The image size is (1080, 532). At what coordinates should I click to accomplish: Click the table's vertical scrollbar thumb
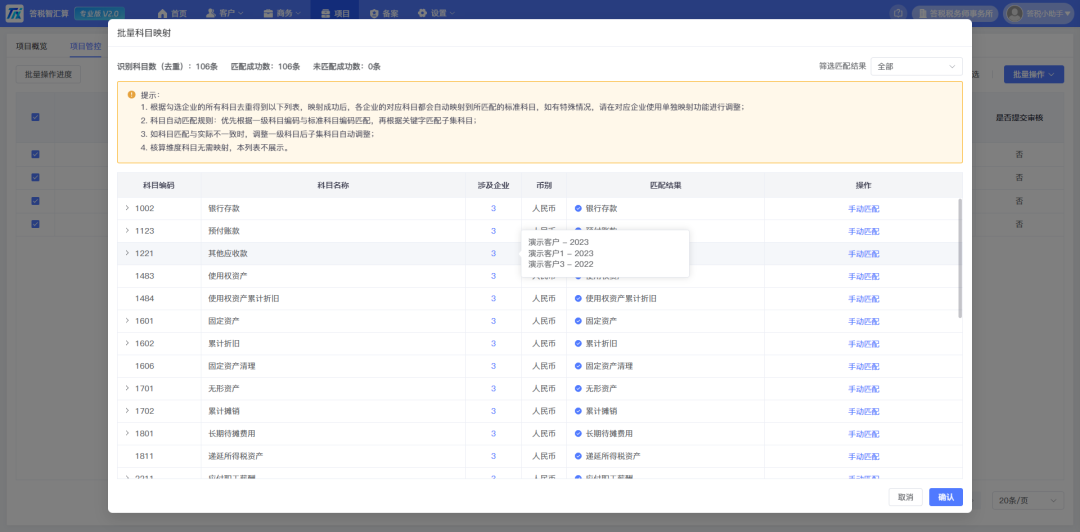click(960, 258)
